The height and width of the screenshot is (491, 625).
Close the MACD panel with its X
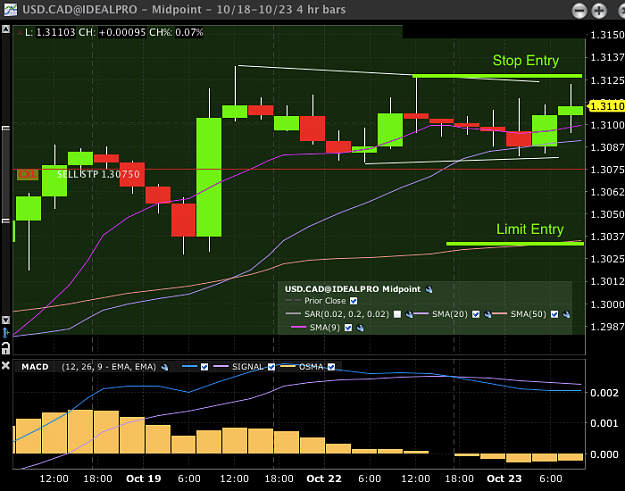coord(6,365)
